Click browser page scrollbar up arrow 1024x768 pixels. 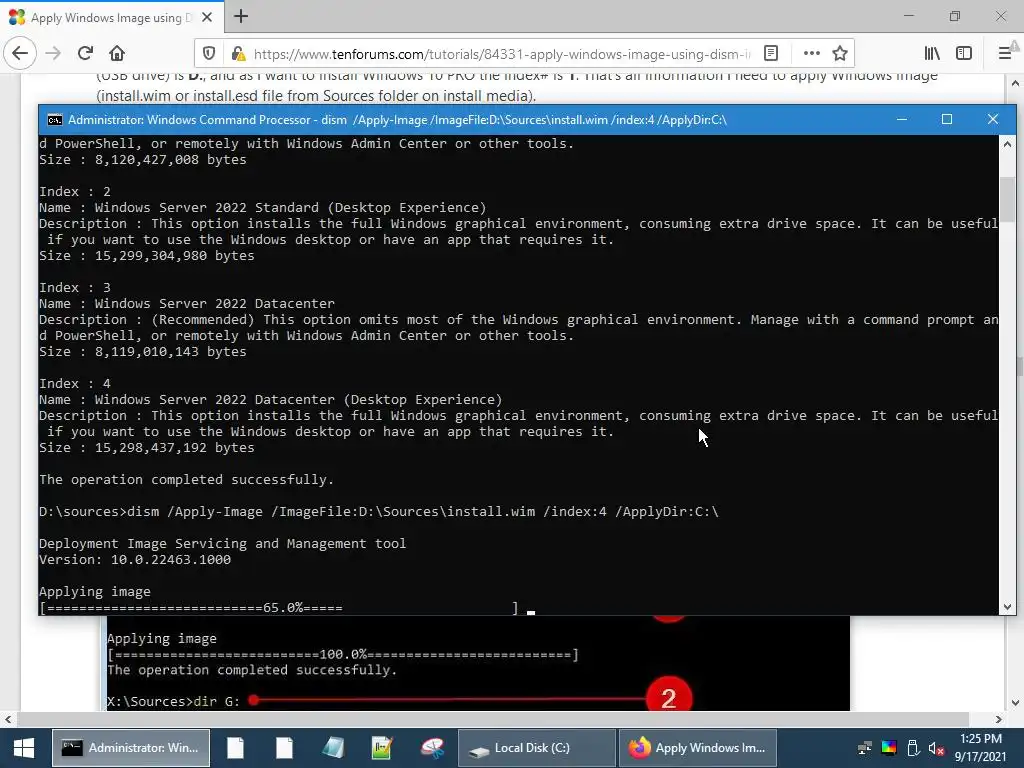1015,84
